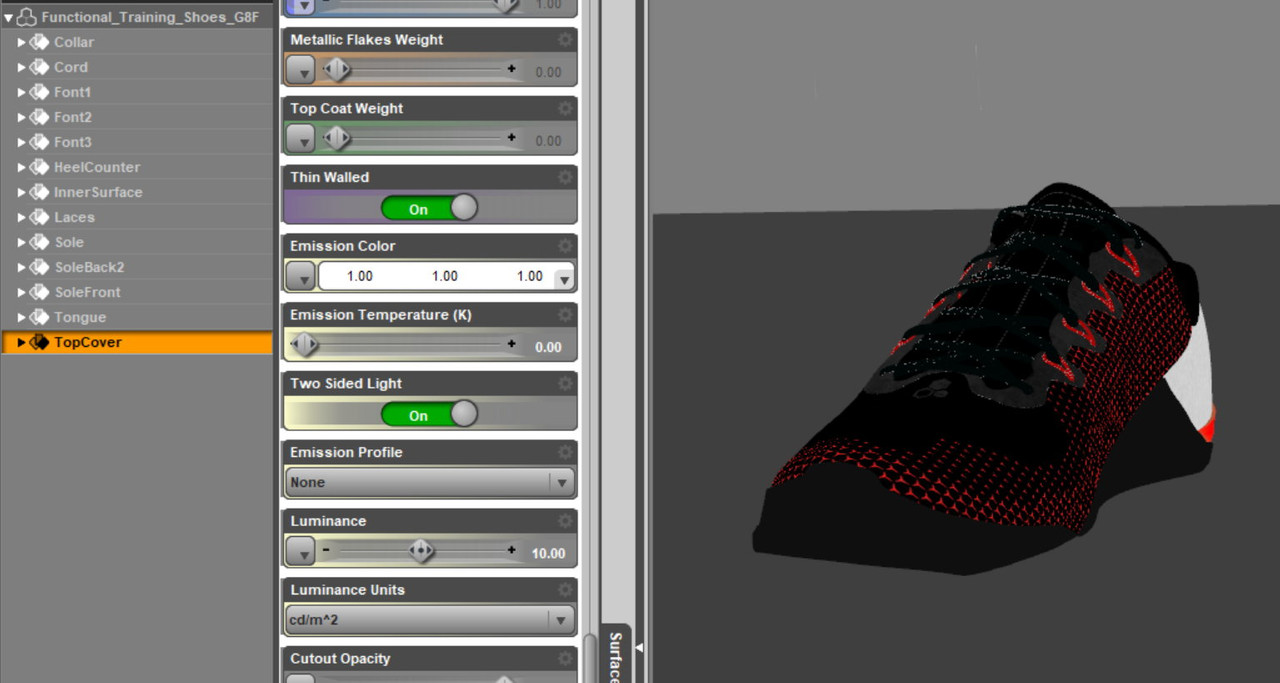
Task: Select the Sole surface row
Action: pyautogui.click(x=137, y=242)
